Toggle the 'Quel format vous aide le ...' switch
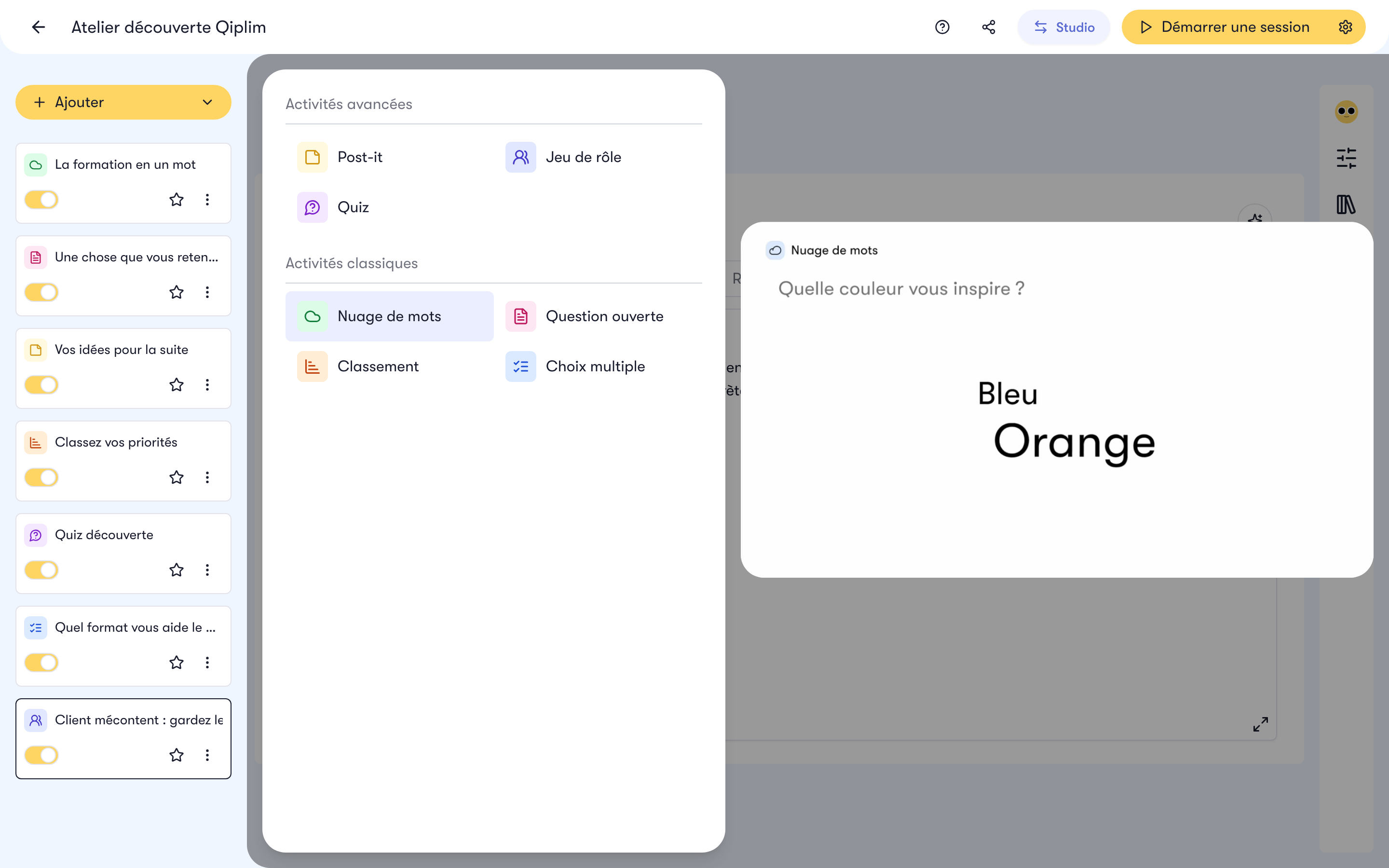 coord(41,663)
